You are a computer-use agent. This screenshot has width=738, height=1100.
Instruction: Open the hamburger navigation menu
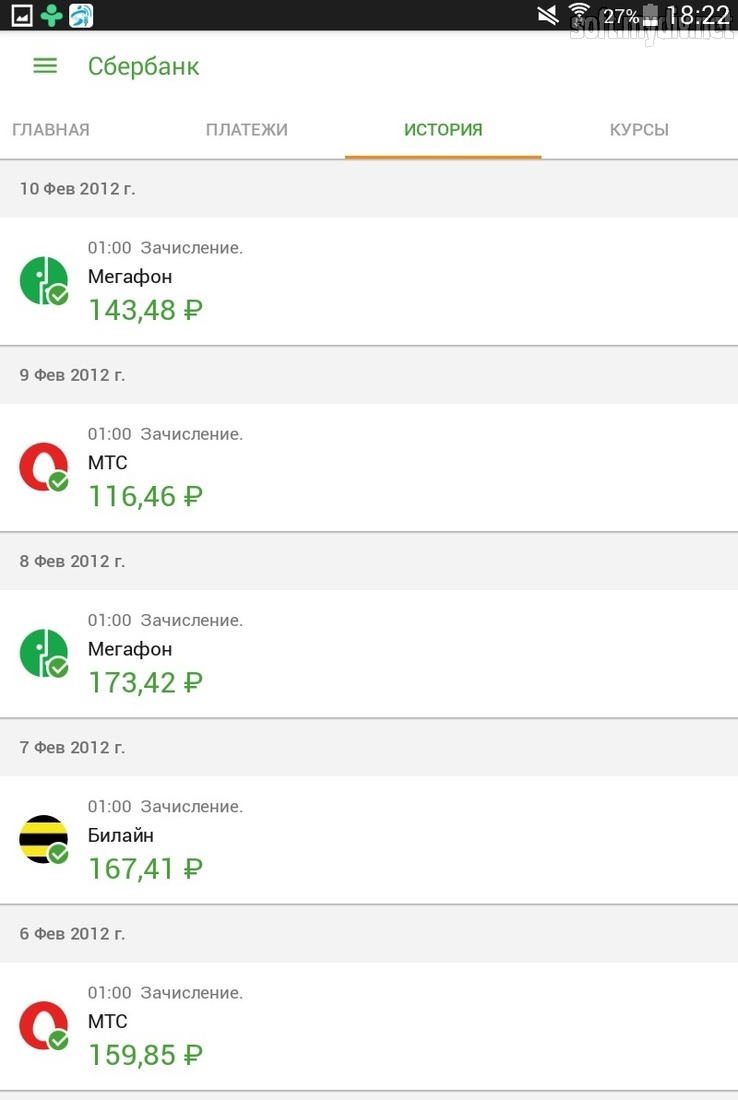[45, 66]
